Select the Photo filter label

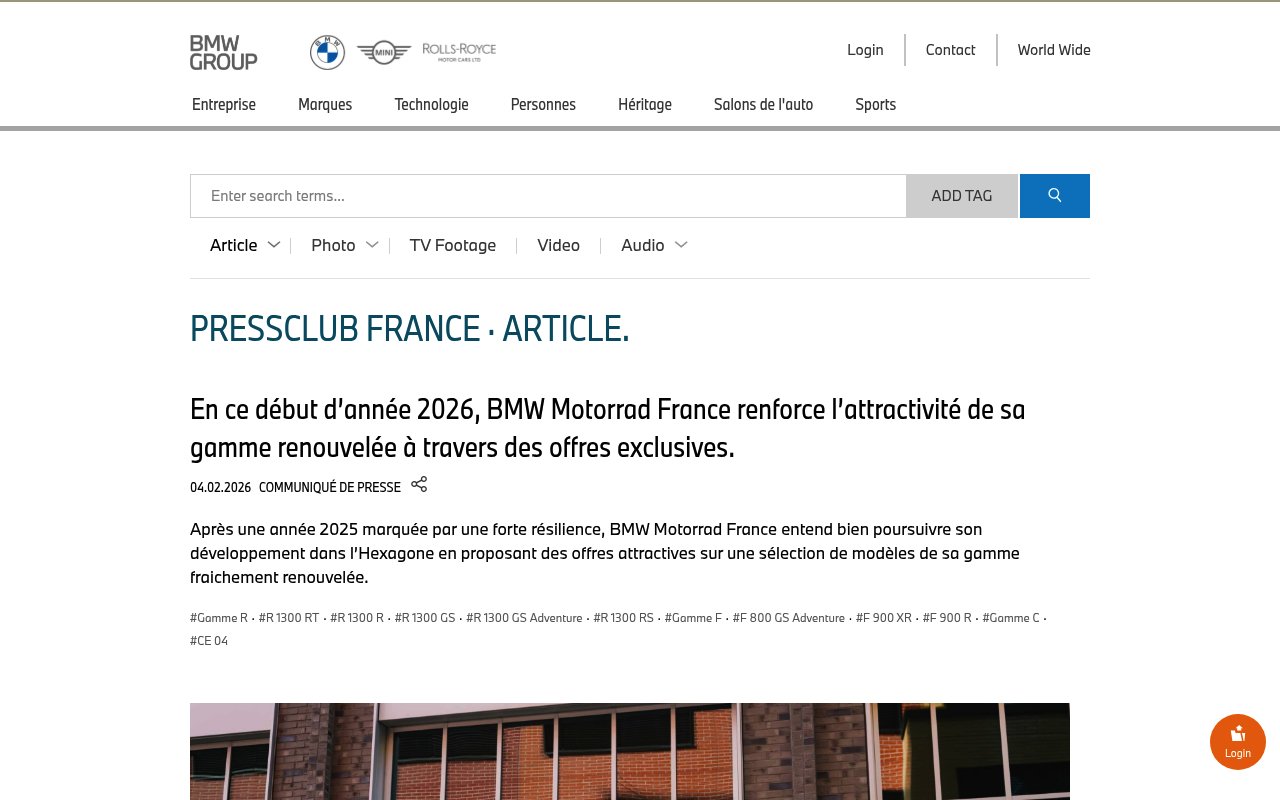click(x=333, y=245)
